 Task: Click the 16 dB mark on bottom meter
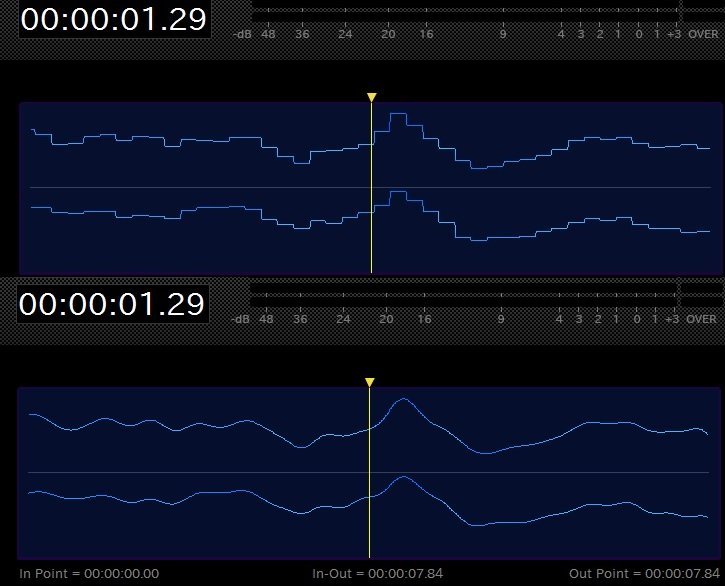point(424,319)
